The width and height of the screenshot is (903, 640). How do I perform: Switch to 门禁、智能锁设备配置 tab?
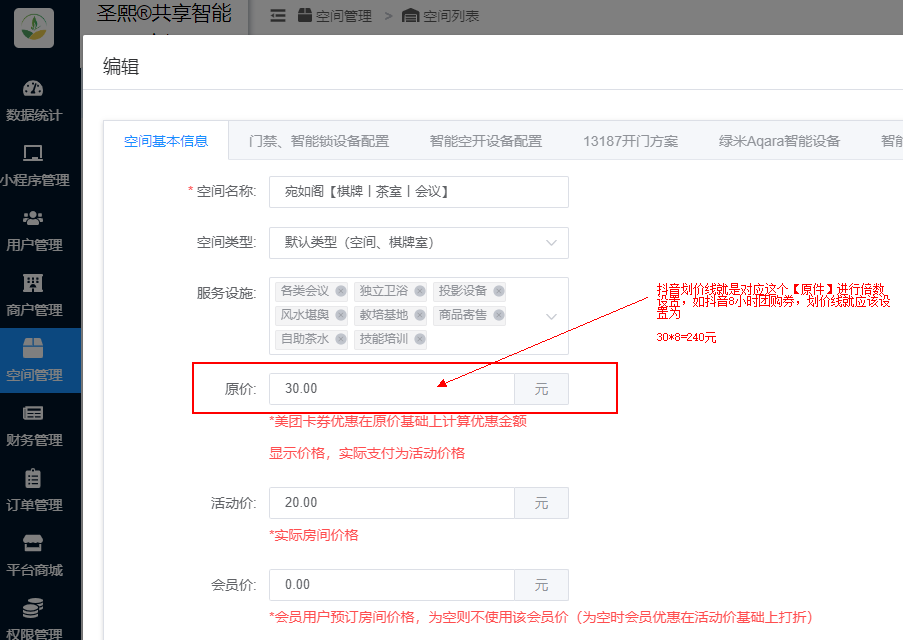(x=318, y=141)
